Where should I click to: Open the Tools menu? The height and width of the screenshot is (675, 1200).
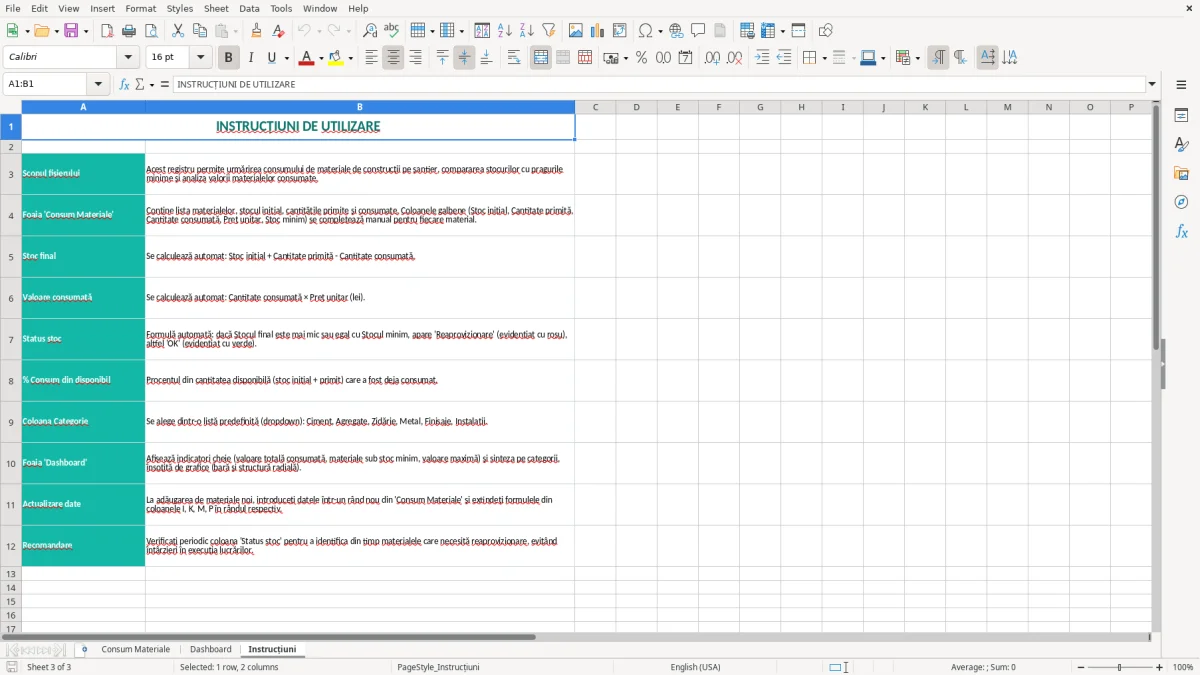point(281,8)
